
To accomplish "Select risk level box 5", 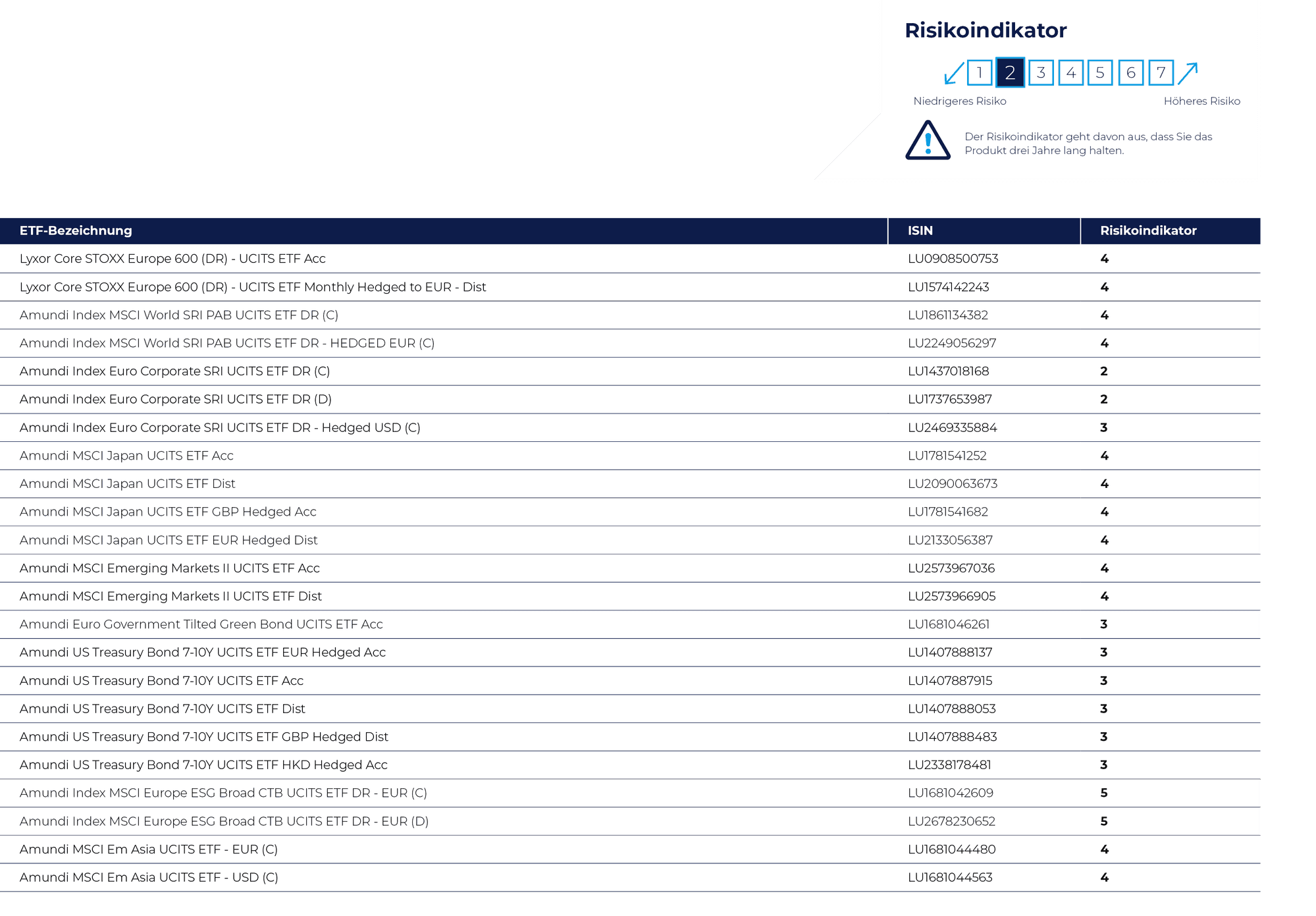I will pos(1100,73).
